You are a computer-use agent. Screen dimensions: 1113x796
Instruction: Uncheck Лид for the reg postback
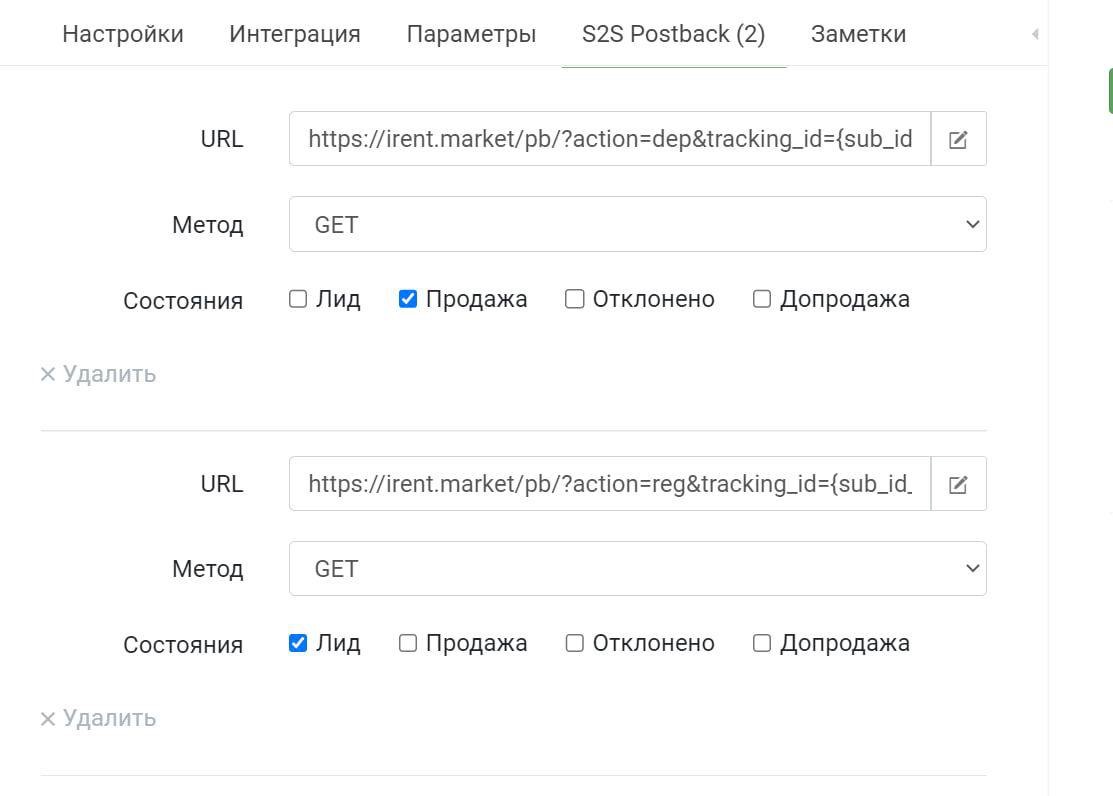click(x=298, y=643)
